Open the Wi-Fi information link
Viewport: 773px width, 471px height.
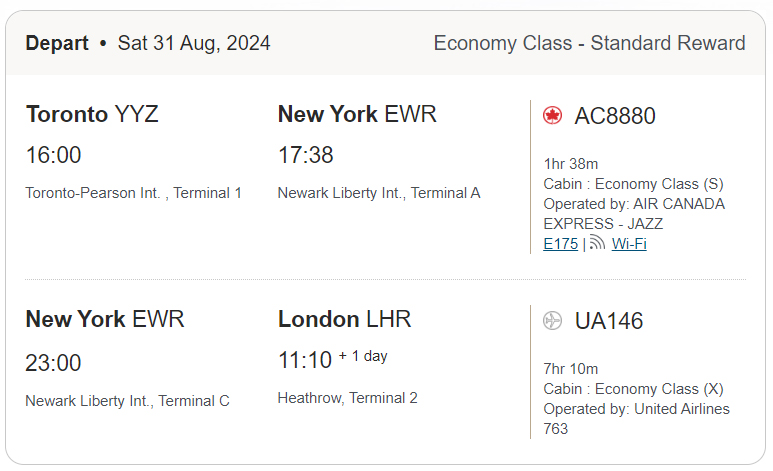[x=629, y=243]
